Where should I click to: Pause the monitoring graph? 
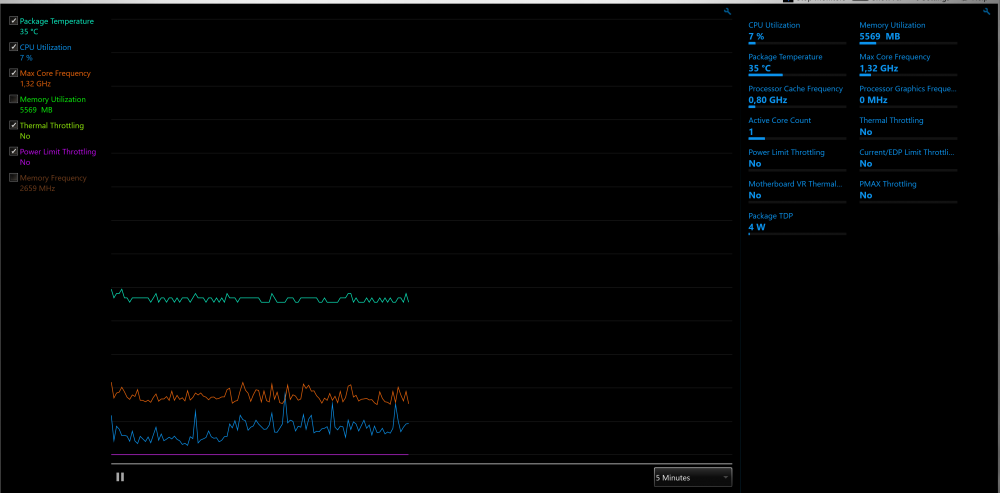click(120, 476)
